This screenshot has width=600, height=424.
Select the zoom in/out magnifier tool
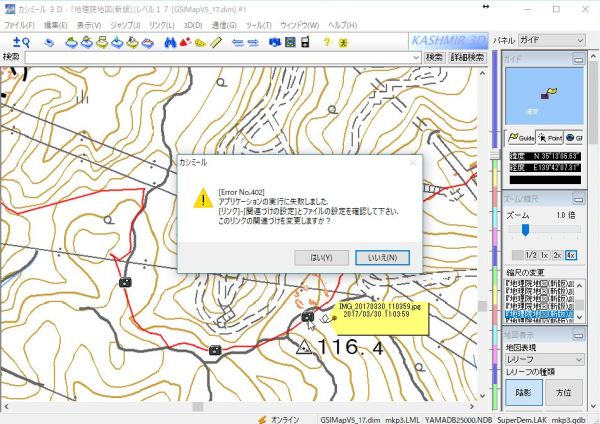coord(21,42)
